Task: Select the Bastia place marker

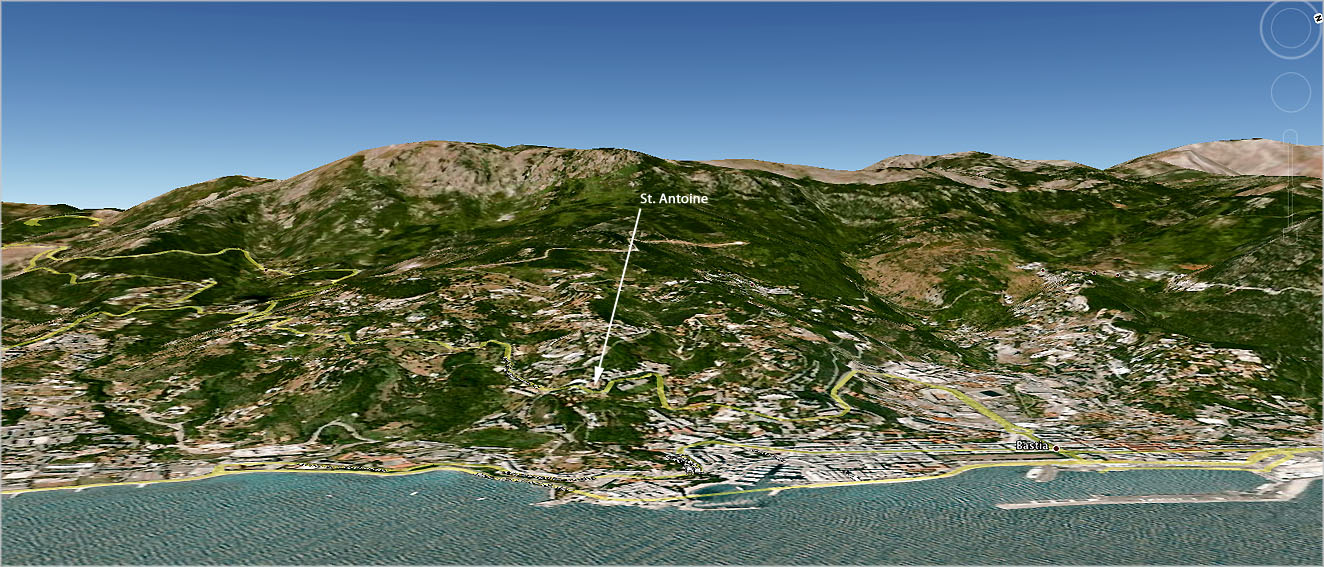Action: tap(1055, 447)
